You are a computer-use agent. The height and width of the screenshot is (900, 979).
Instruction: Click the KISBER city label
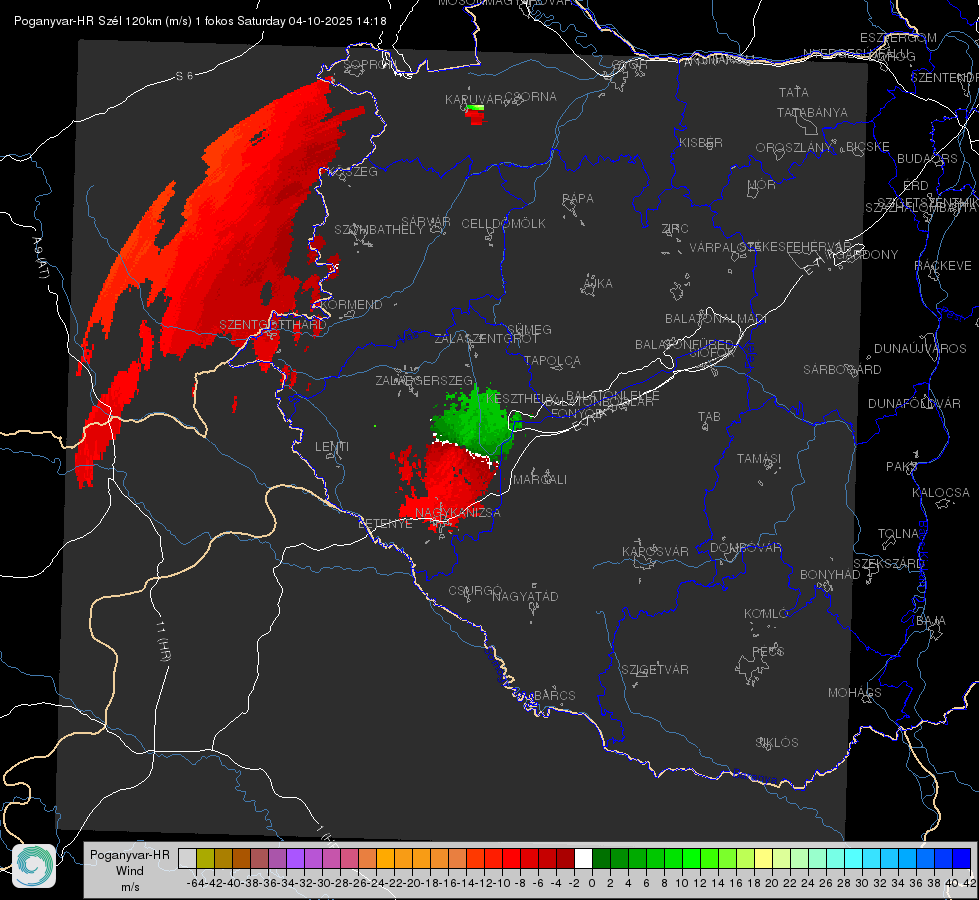tap(701, 142)
